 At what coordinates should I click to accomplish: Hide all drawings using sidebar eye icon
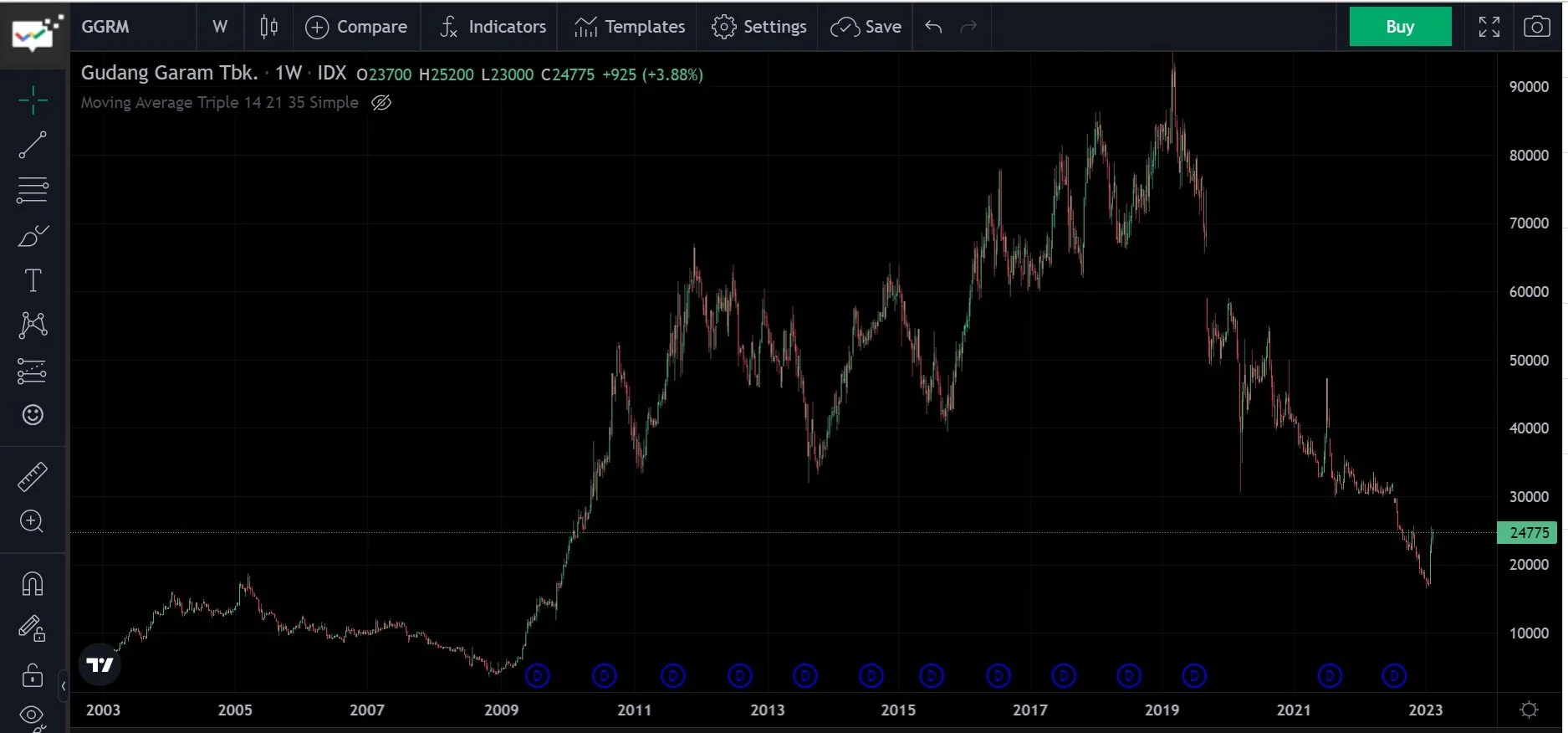33,716
